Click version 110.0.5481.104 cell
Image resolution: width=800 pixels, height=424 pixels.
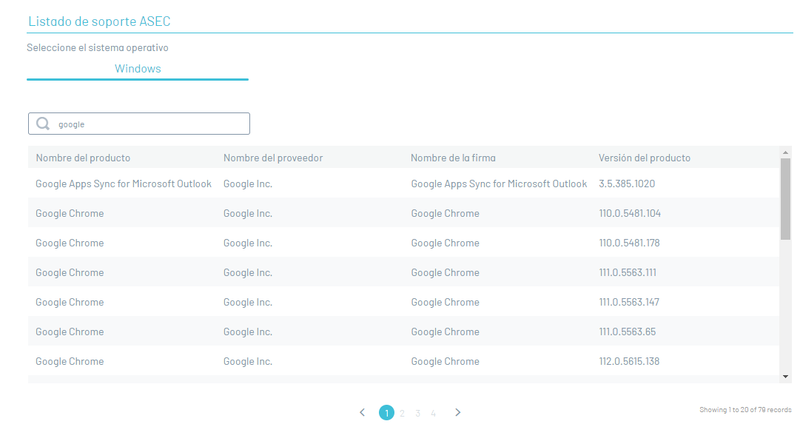(630, 213)
